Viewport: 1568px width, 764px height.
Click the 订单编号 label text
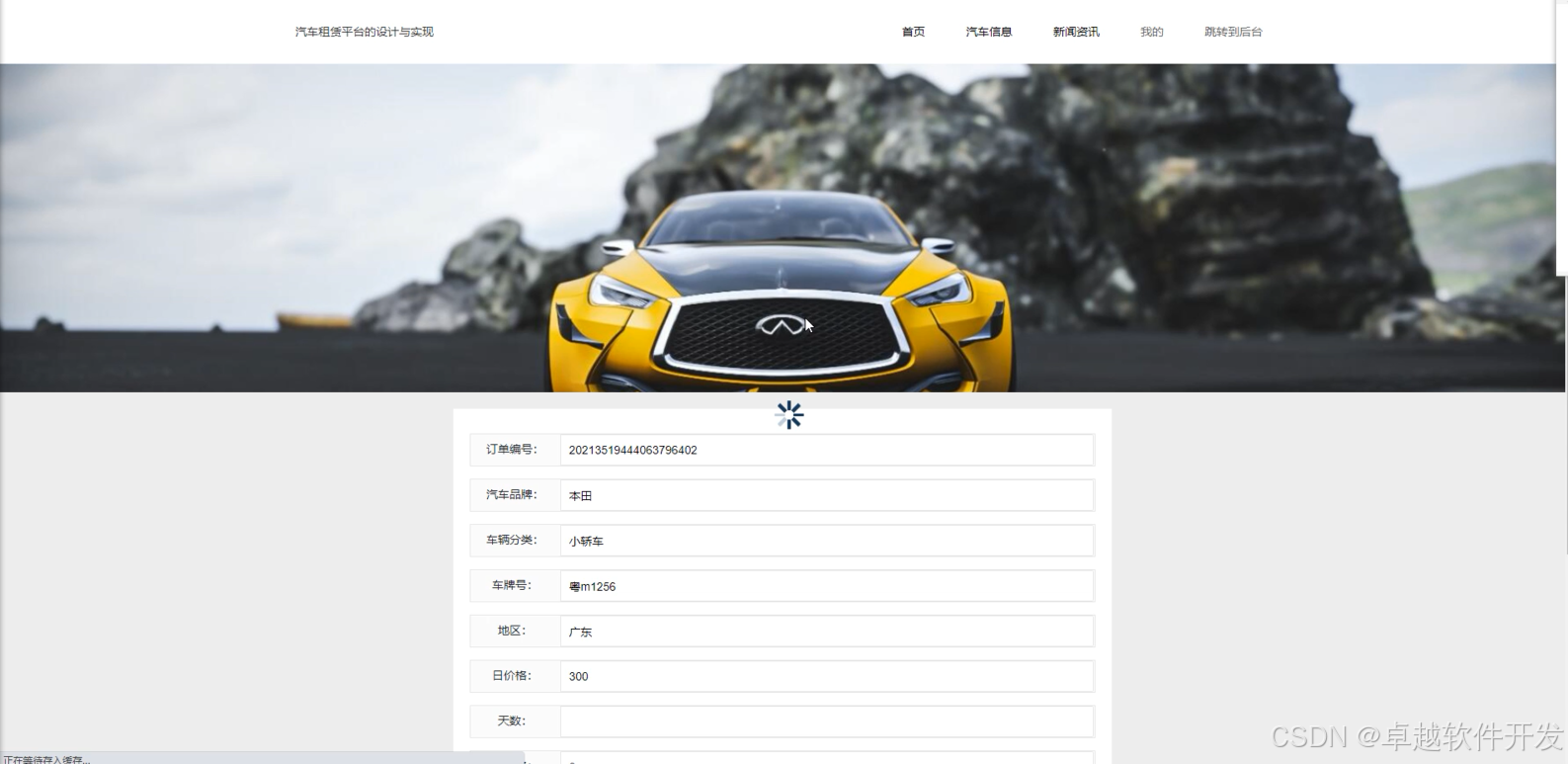pos(512,450)
